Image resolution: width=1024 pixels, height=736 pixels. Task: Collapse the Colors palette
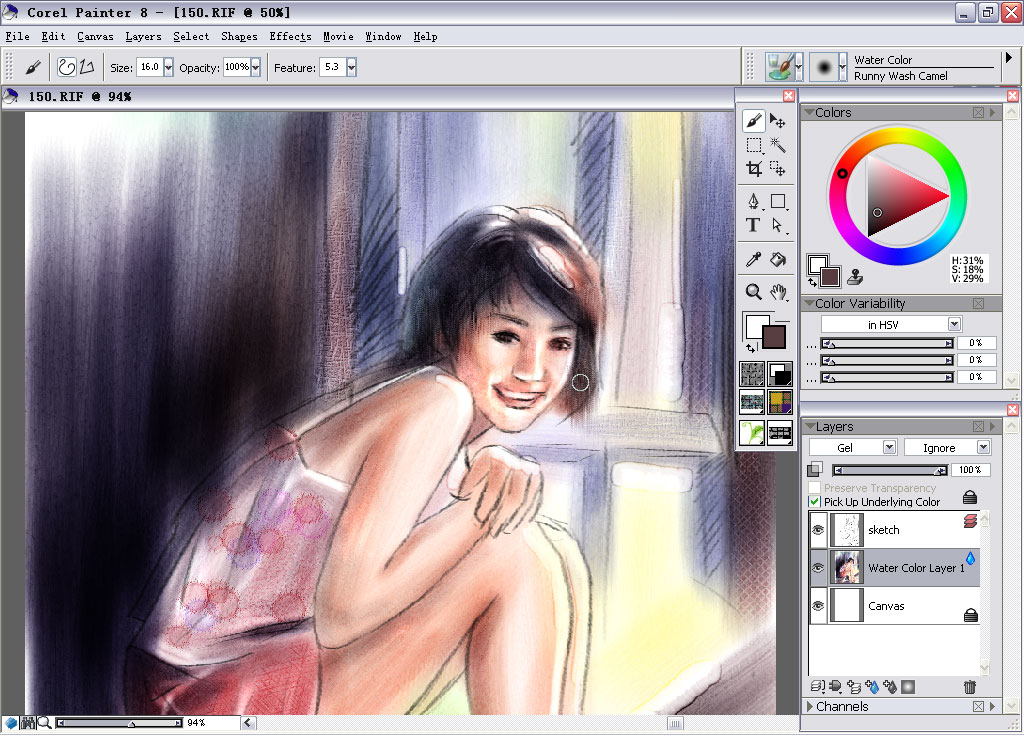point(809,112)
